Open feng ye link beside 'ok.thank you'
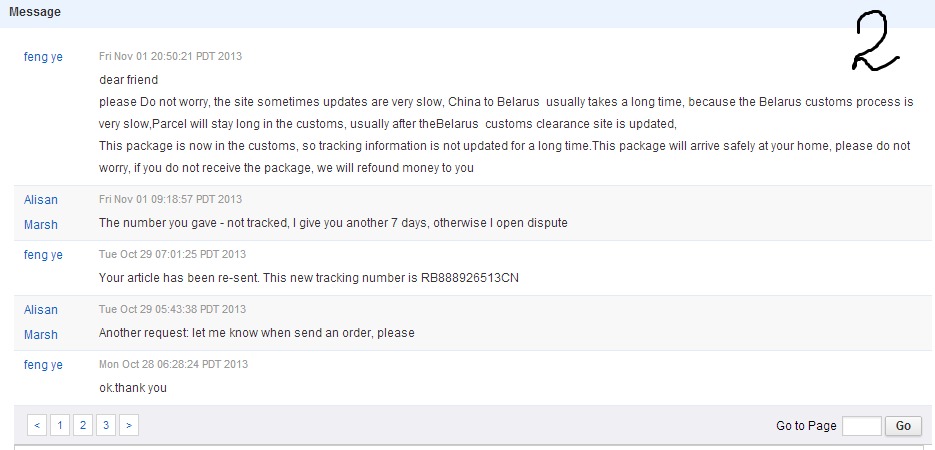 pos(43,365)
